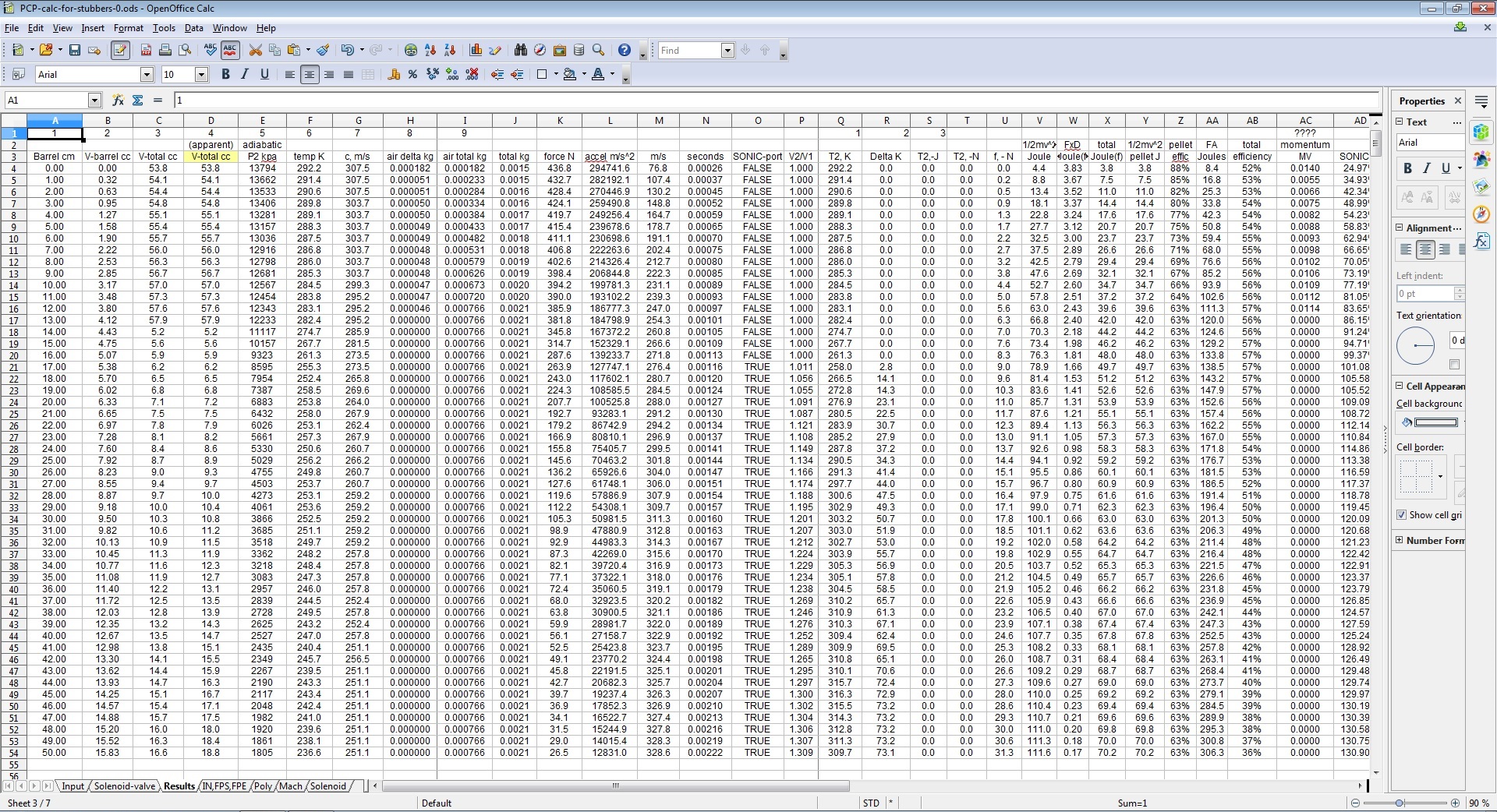Run the Spelling check icon
This screenshot has width=1497, height=812.
click(211, 51)
